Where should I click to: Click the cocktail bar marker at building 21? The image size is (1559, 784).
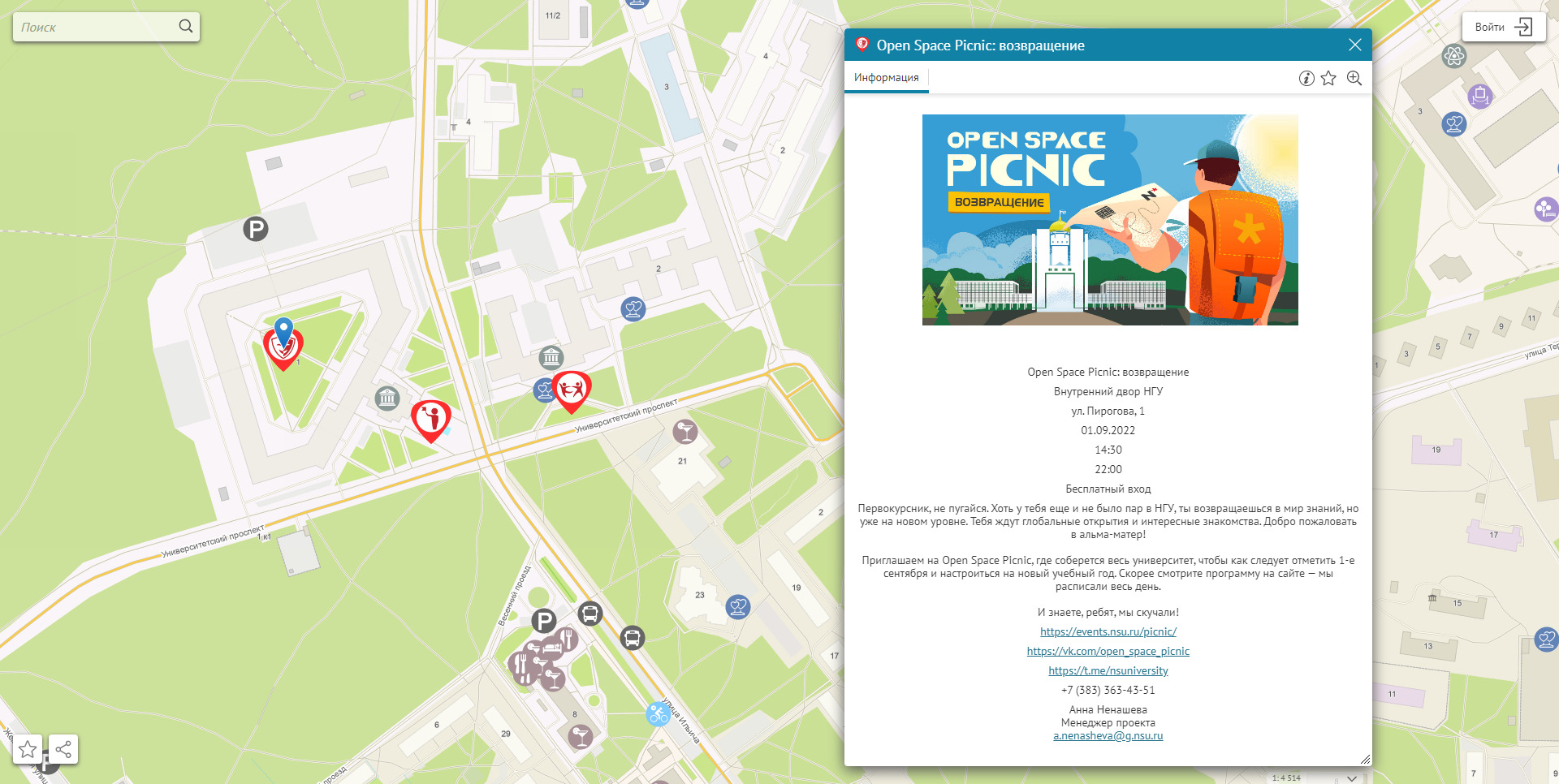[x=685, y=431]
